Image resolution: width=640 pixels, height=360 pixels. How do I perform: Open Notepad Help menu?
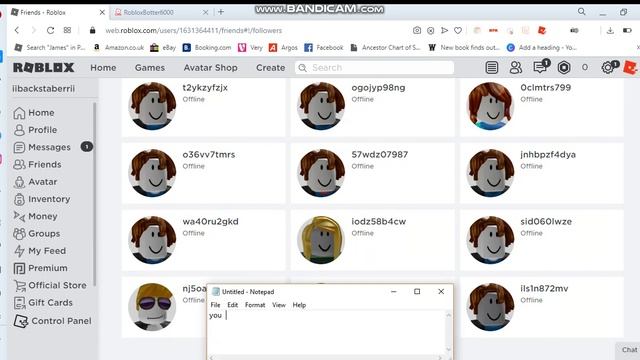tap(299, 305)
